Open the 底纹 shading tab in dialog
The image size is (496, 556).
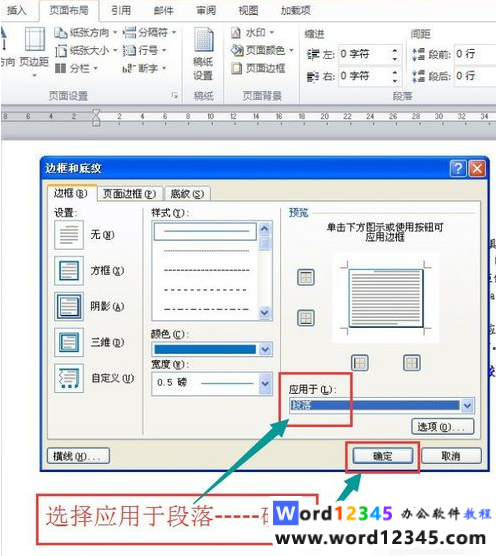click(x=188, y=194)
